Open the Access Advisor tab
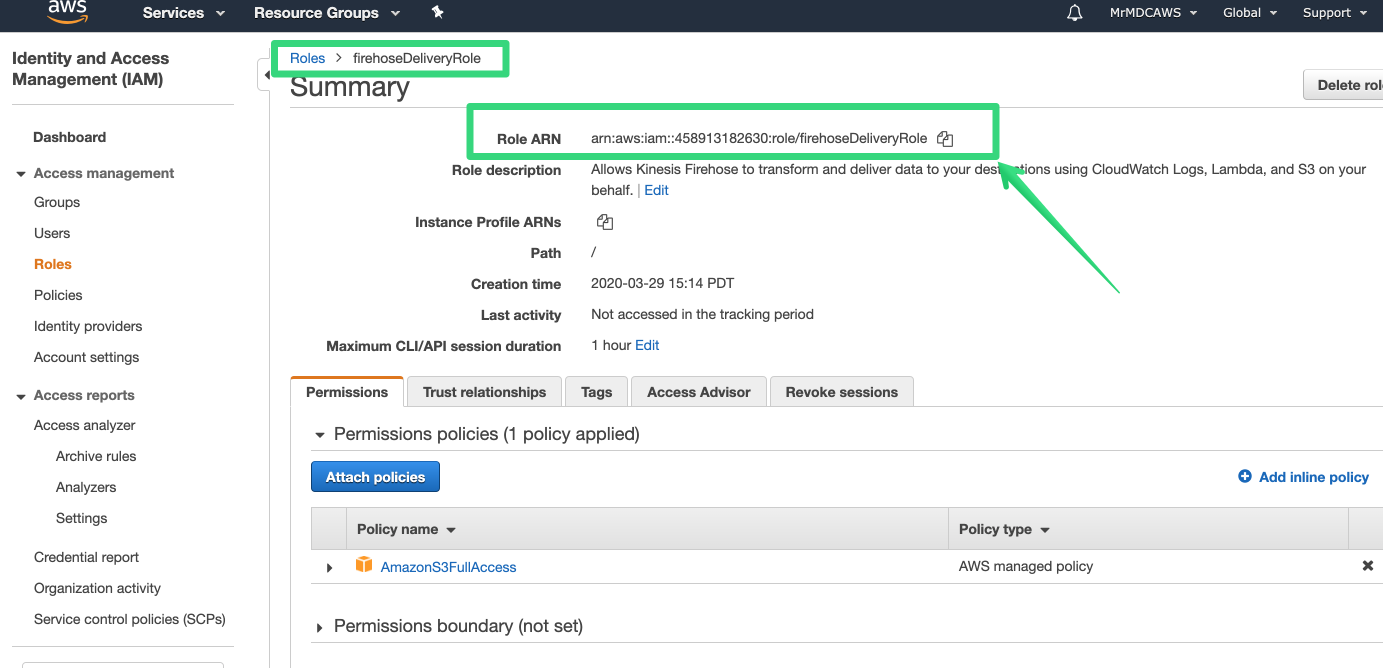The image size is (1383, 668). (699, 392)
